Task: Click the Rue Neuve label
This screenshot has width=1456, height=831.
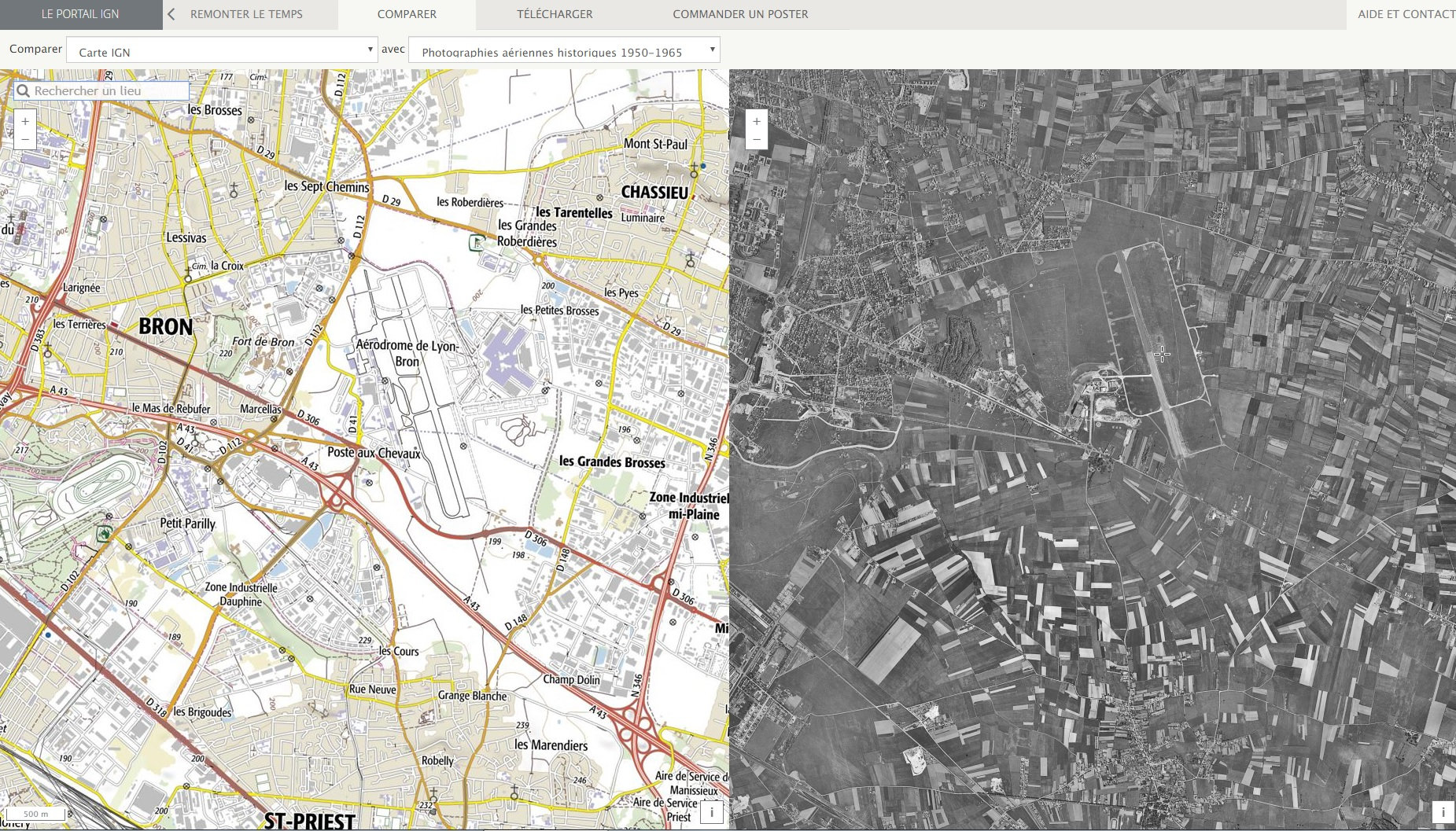Action: click(x=372, y=689)
